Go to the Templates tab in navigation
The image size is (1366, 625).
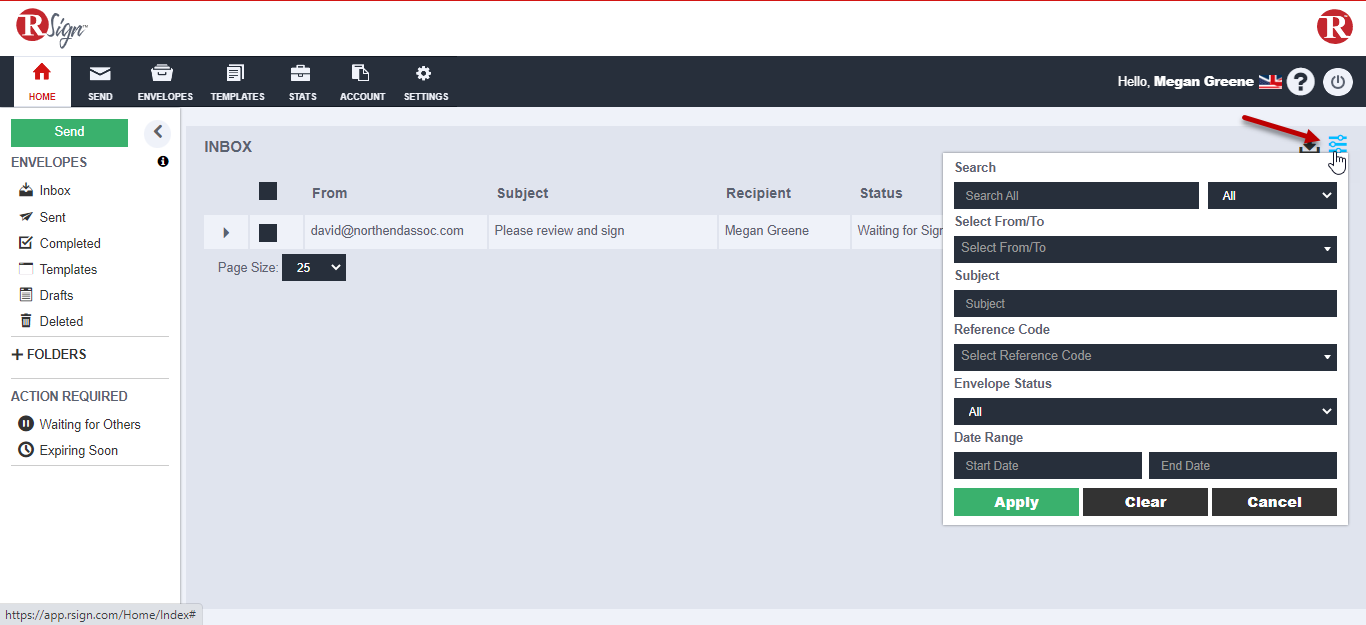point(237,82)
